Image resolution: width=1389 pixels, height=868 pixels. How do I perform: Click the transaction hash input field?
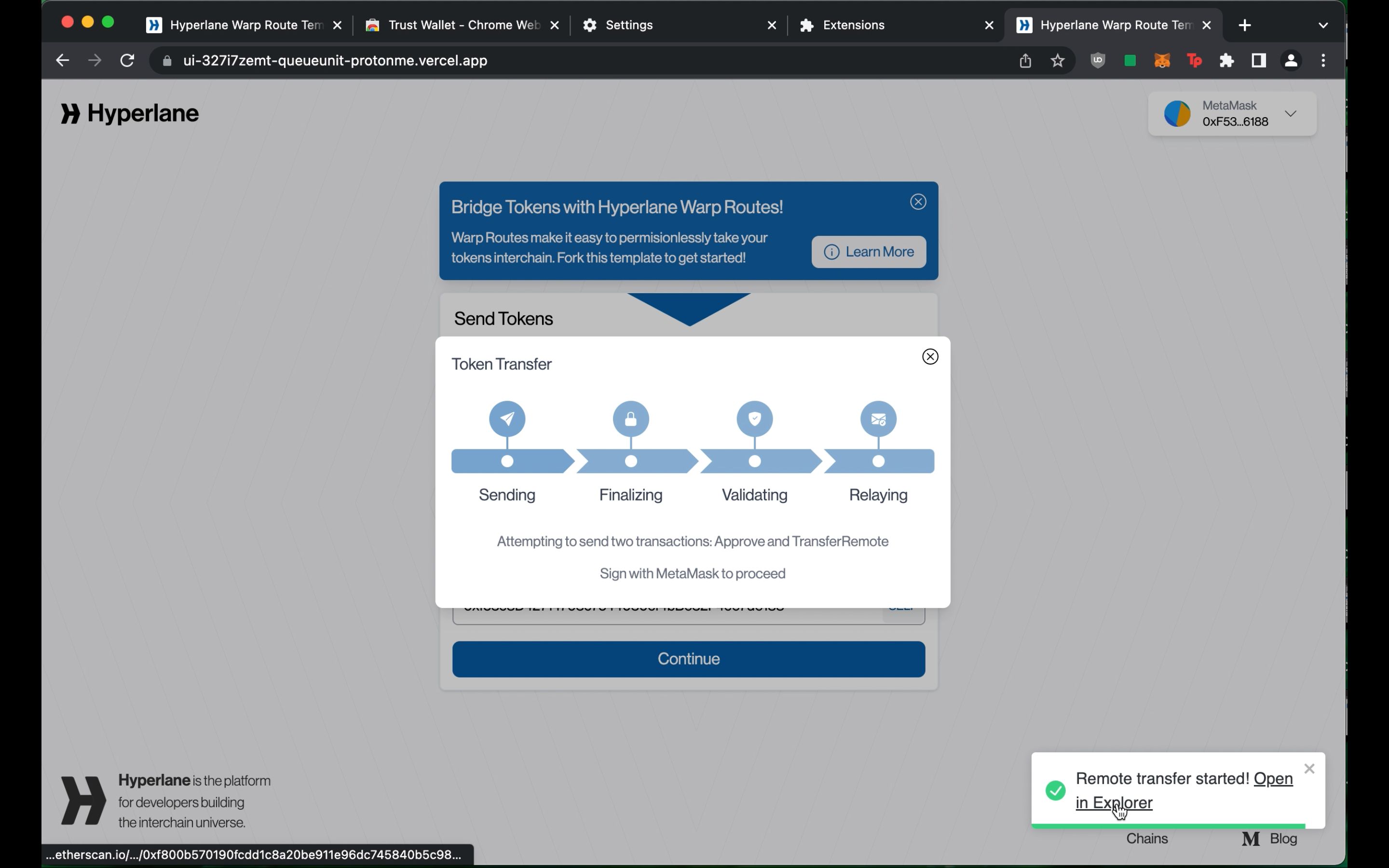(689, 605)
